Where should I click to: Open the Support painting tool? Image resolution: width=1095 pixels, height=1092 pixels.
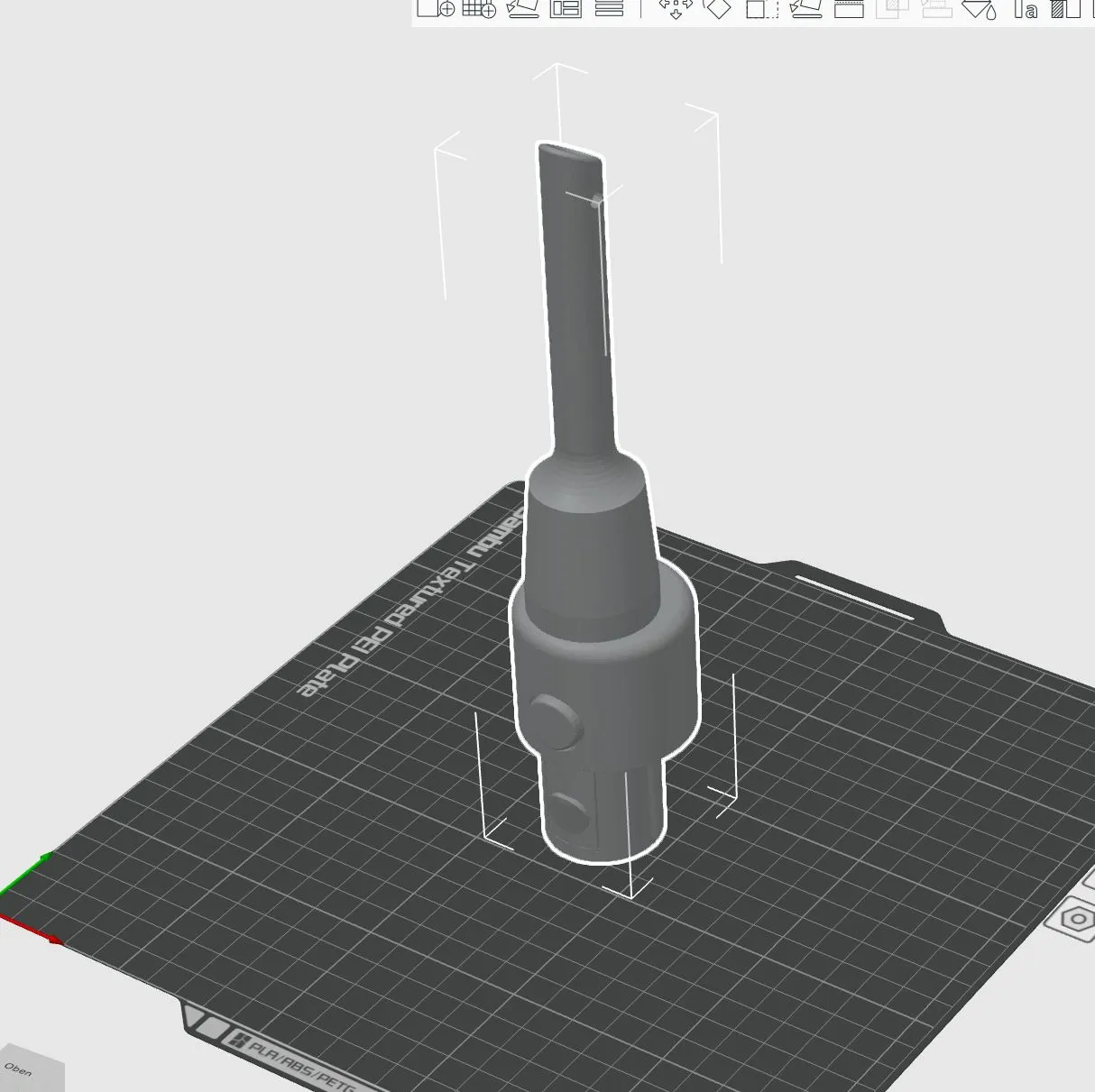936,8
